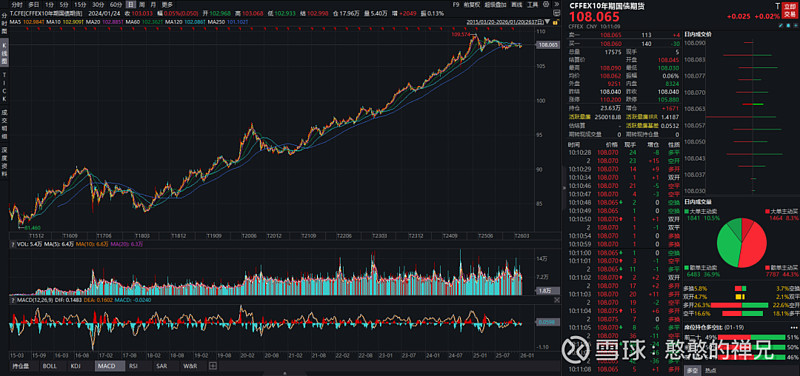Click the 立即交易 trade now button

click(x=789, y=11)
